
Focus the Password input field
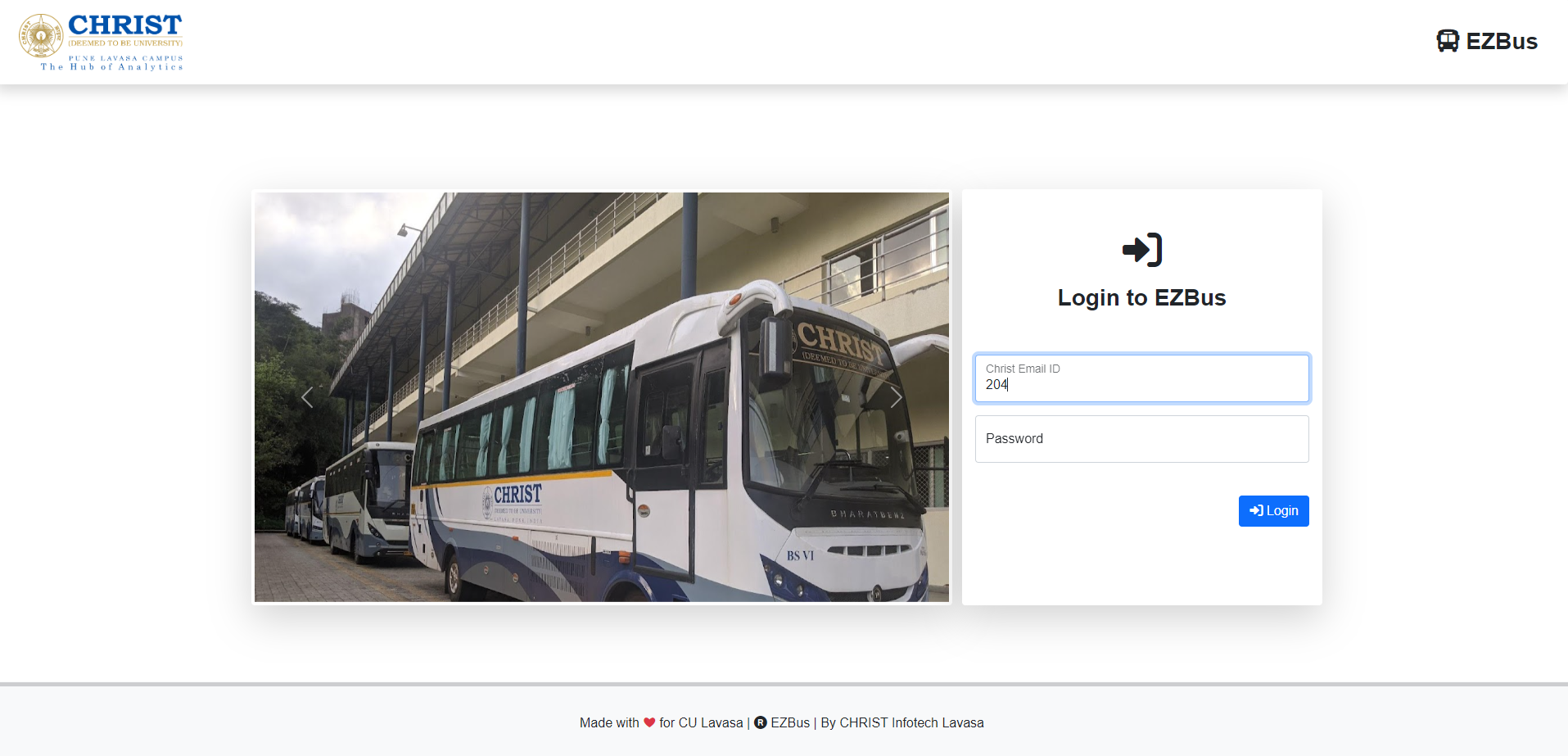[x=1141, y=439]
